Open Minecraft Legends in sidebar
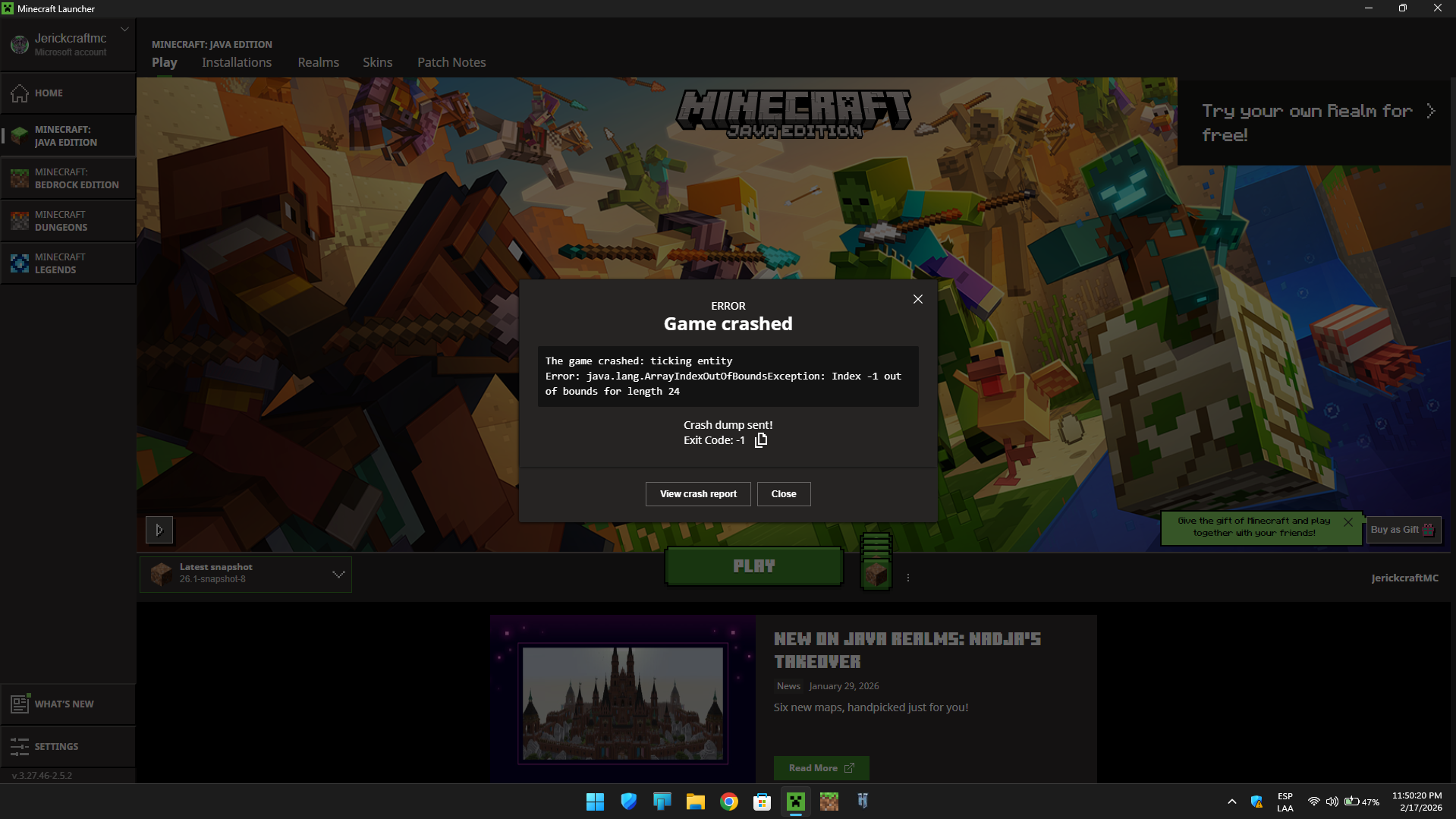The width and height of the screenshot is (1456, 819). point(68,263)
